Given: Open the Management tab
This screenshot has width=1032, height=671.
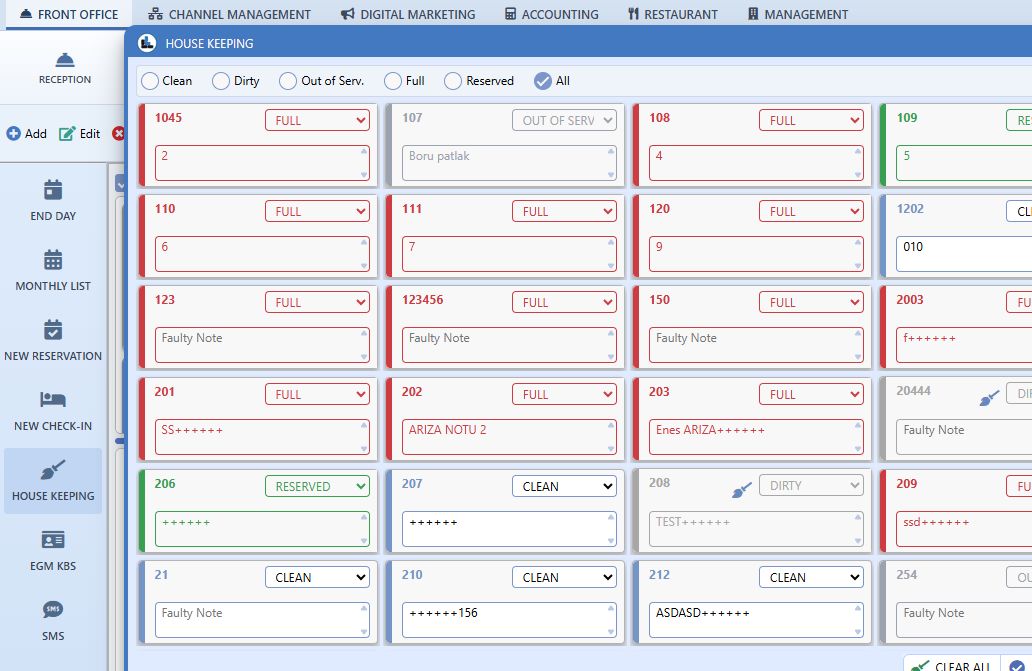Looking at the screenshot, I should pyautogui.click(x=798, y=14).
